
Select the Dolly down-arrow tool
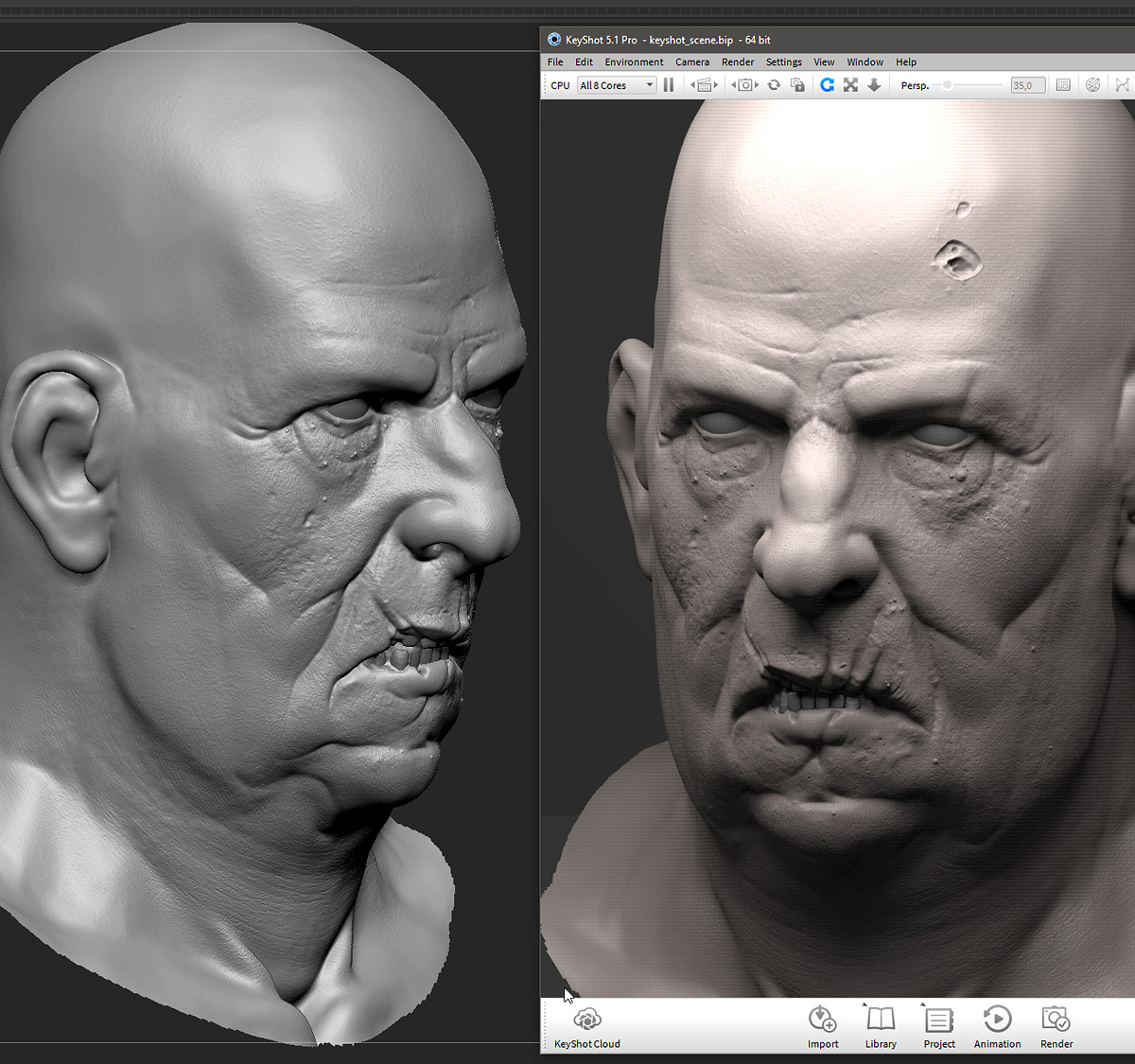click(874, 85)
